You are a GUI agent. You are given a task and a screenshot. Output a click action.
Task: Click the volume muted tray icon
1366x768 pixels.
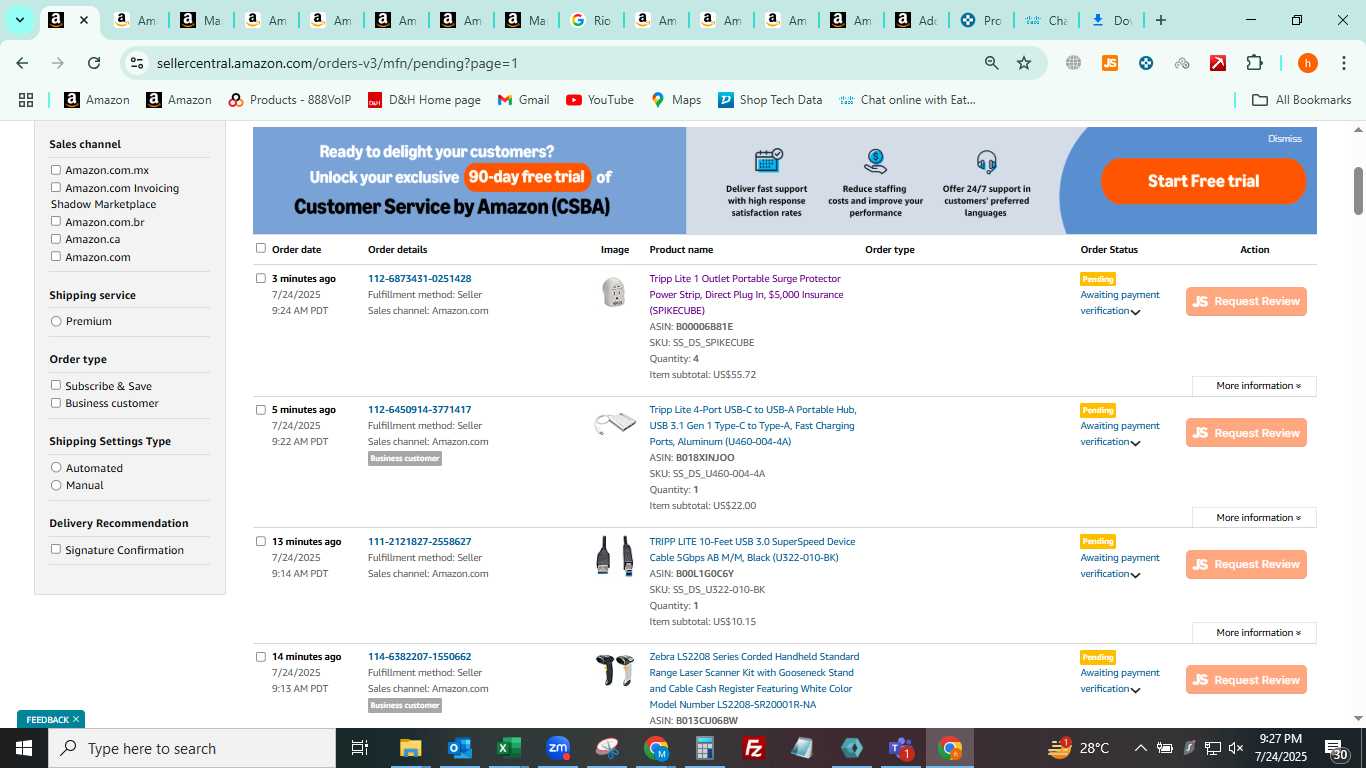click(1236, 748)
